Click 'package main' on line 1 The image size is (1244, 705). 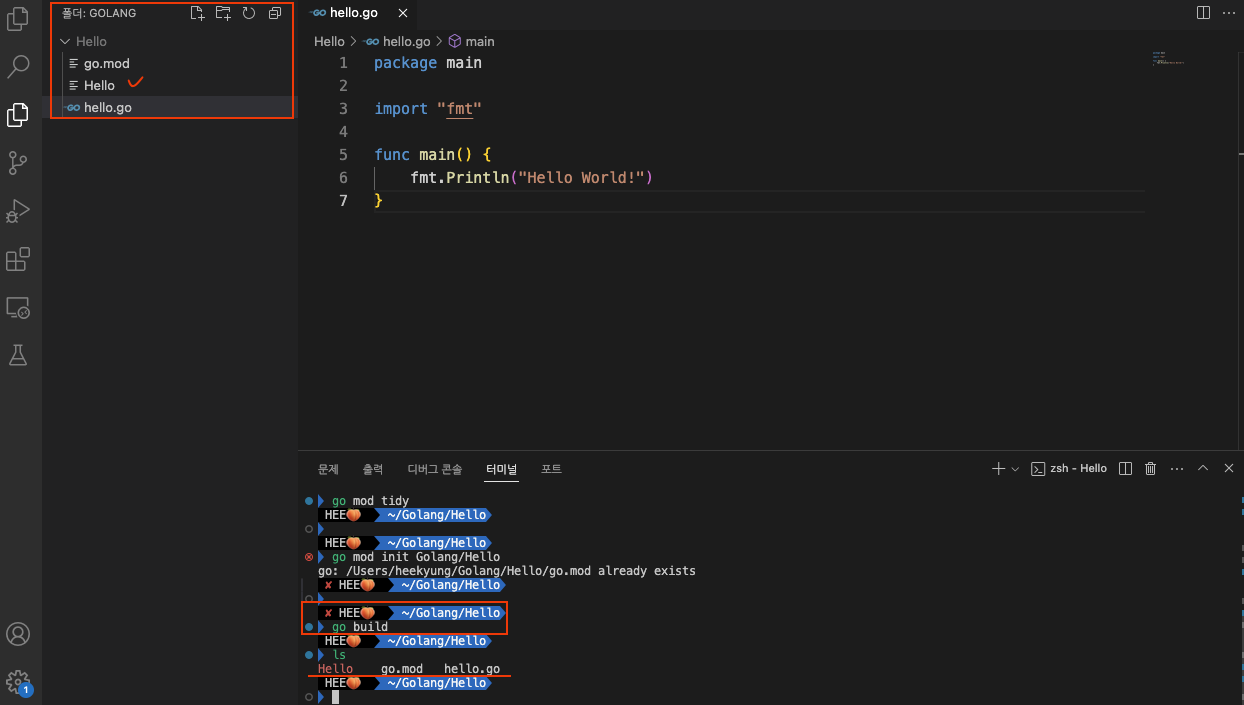[x=428, y=63]
